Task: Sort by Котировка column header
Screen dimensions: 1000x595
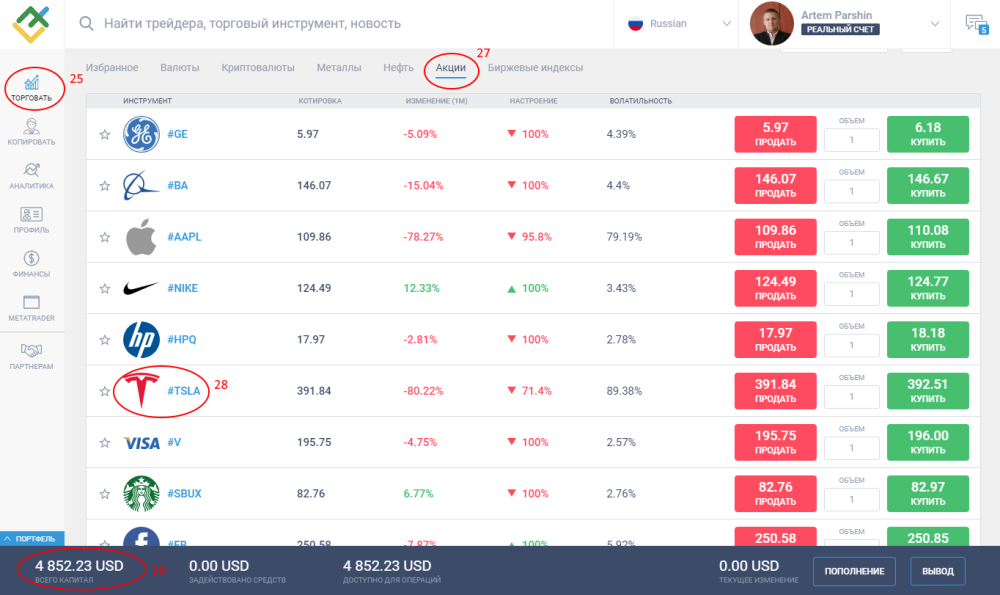Action: coord(320,101)
